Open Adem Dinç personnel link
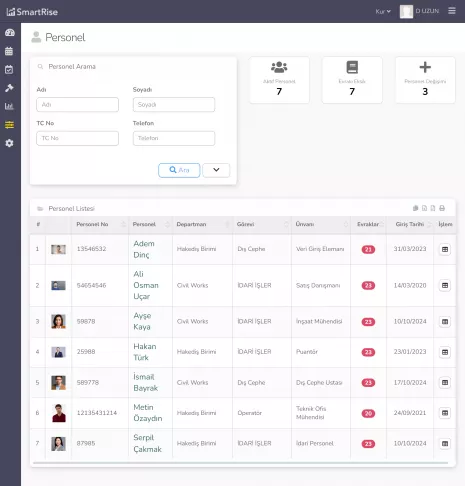This screenshot has height=486, width=465. pos(144,249)
